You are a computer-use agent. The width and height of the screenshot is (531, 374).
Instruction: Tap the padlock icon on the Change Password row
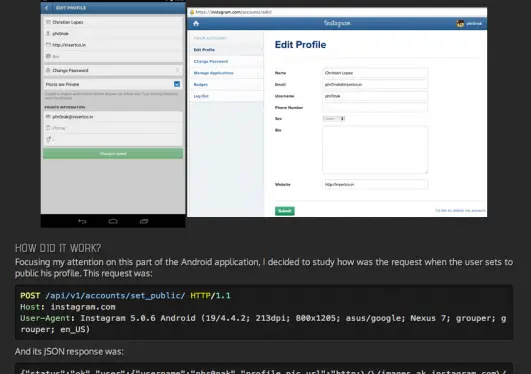[x=48, y=70]
